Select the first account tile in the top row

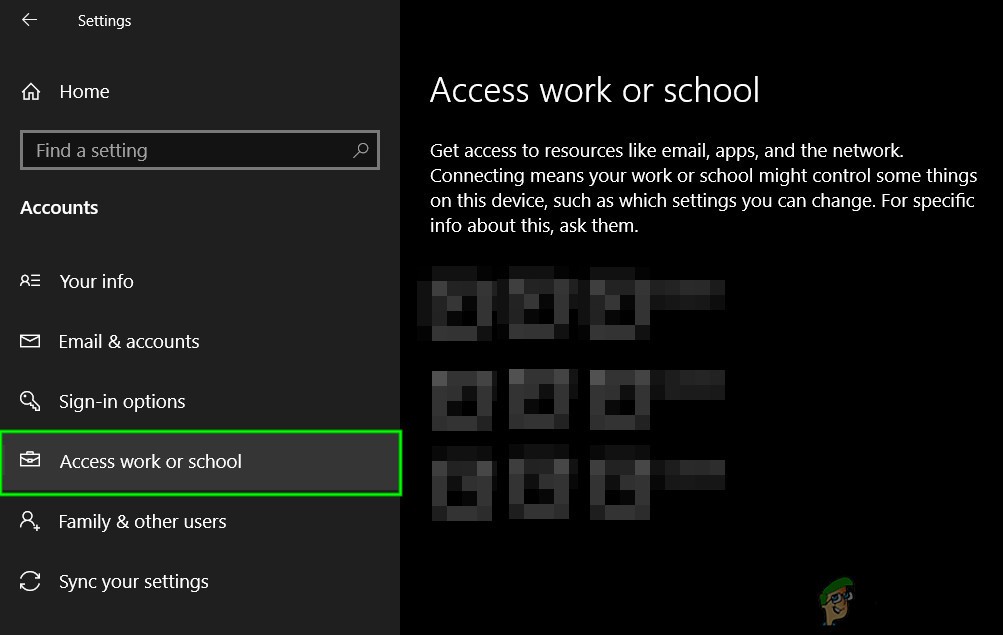460,300
